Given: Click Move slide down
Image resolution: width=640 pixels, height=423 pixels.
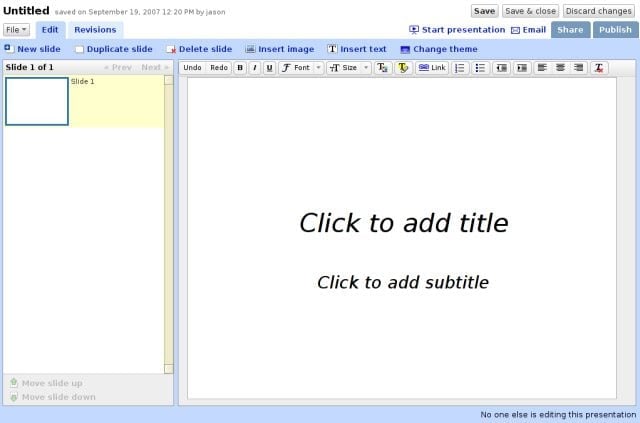Looking at the screenshot, I should 53,397.
